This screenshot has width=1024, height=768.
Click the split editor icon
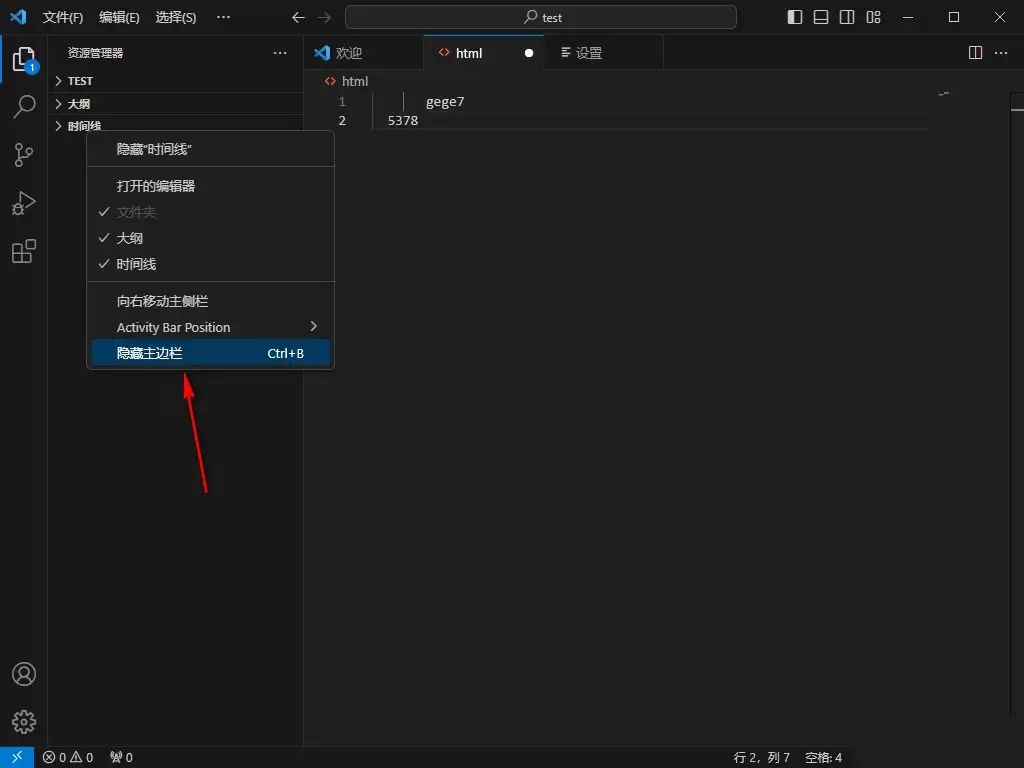click(973, 53)
